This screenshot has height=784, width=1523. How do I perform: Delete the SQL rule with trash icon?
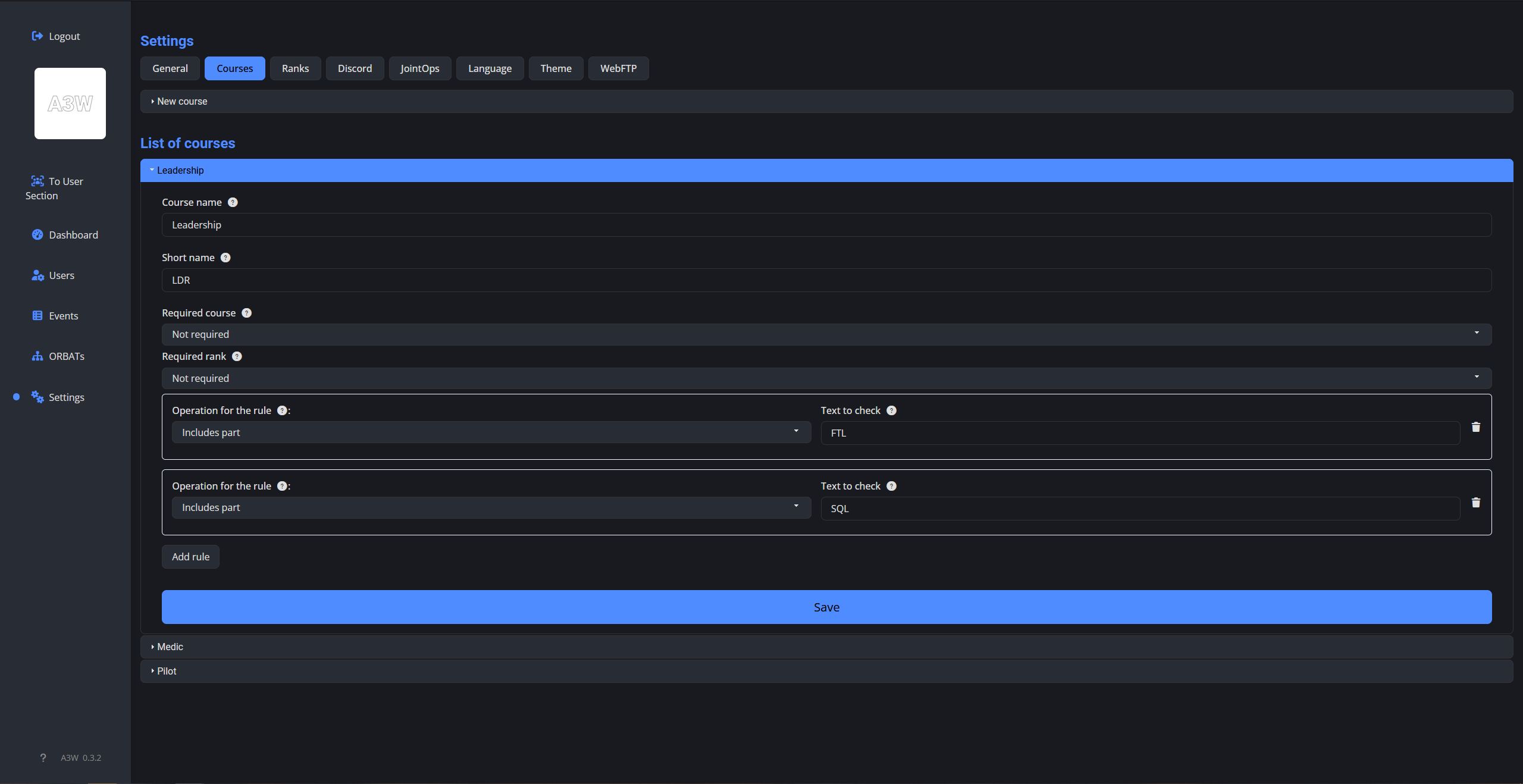(1475, 503)
